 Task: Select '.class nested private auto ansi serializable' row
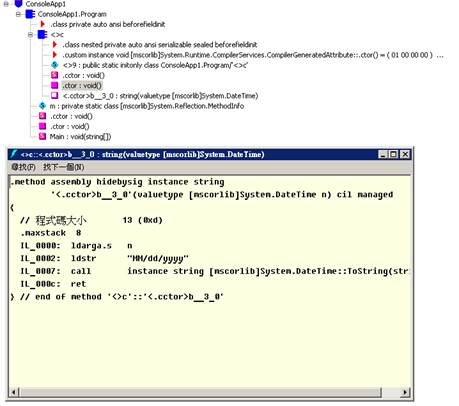pos(160,45)
